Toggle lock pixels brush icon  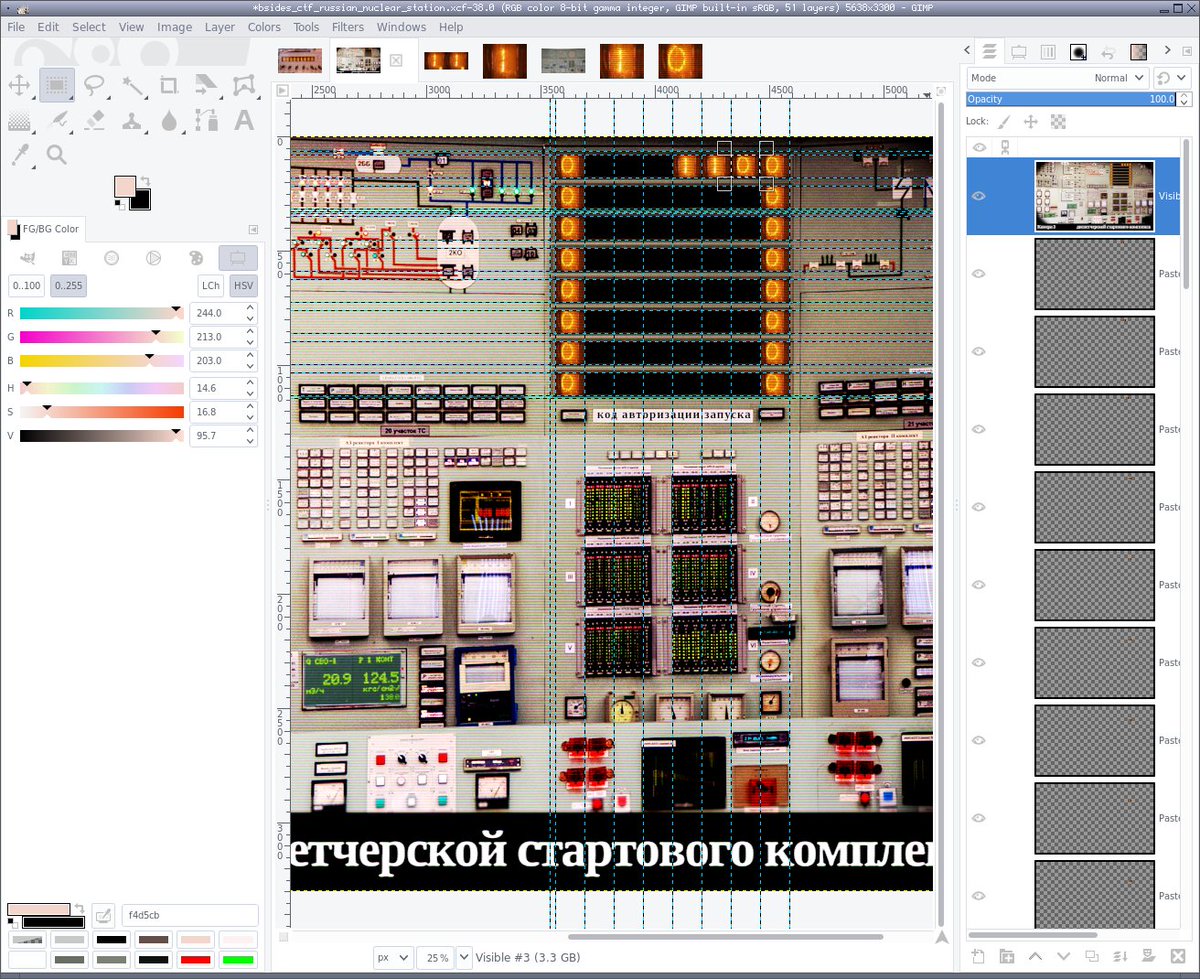point(1004,121)
